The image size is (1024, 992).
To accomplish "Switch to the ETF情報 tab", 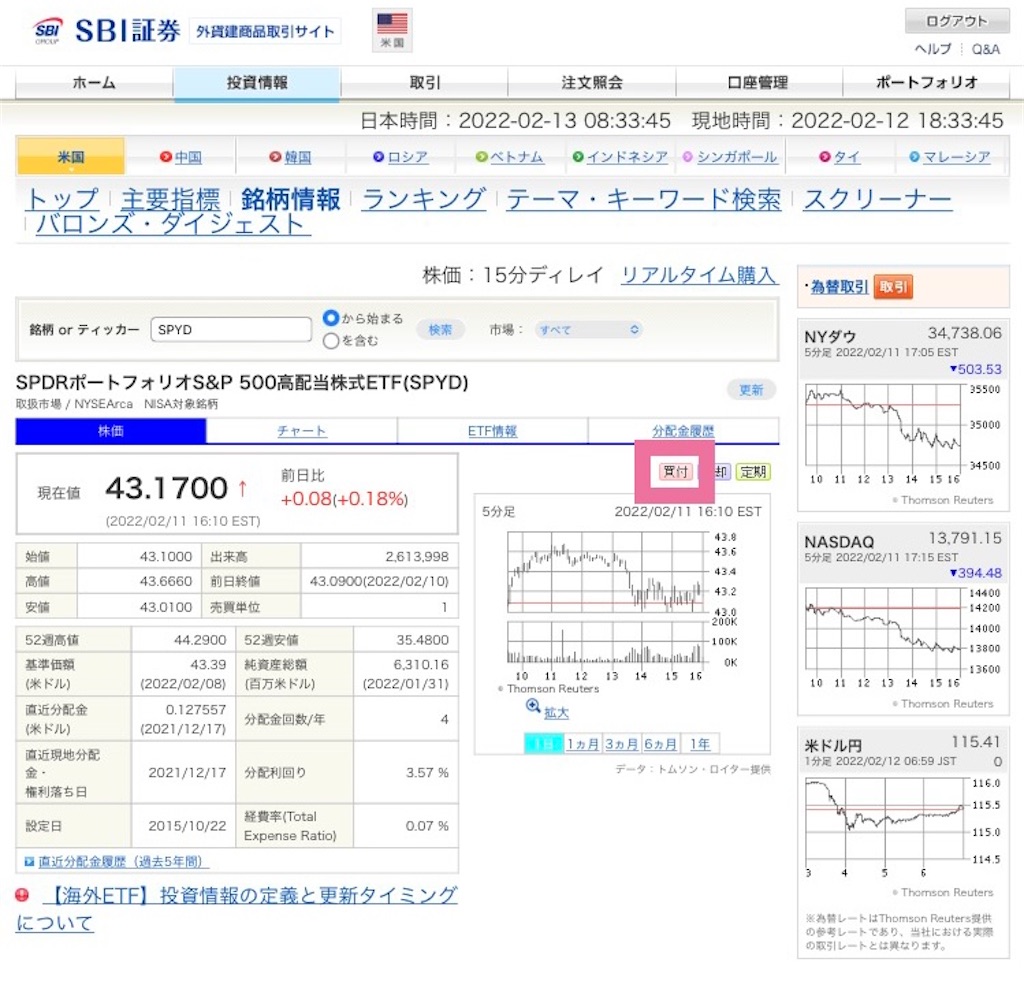I will point(492,431).
